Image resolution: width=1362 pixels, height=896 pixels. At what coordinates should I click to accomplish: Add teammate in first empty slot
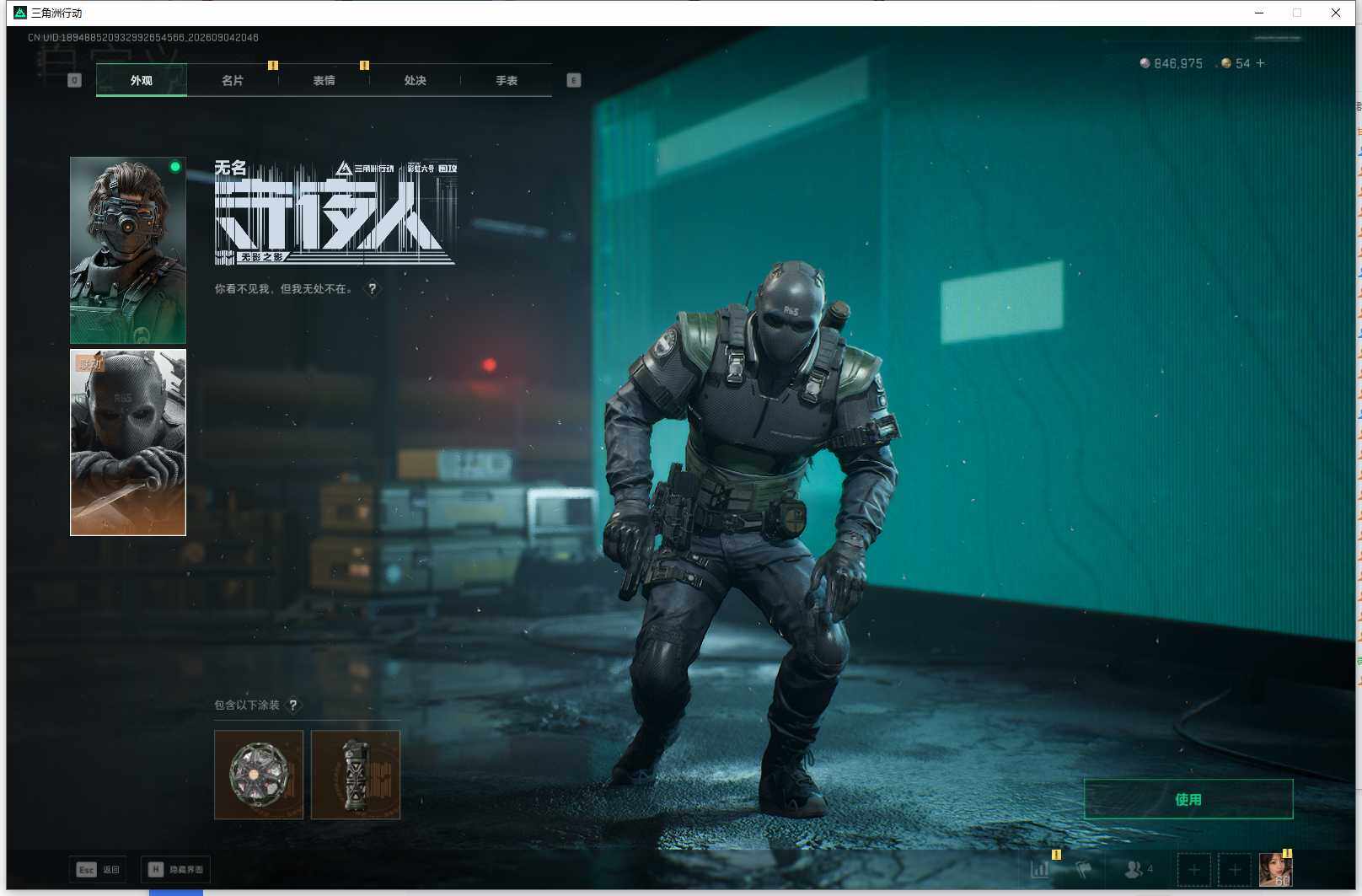point(1193,869)
